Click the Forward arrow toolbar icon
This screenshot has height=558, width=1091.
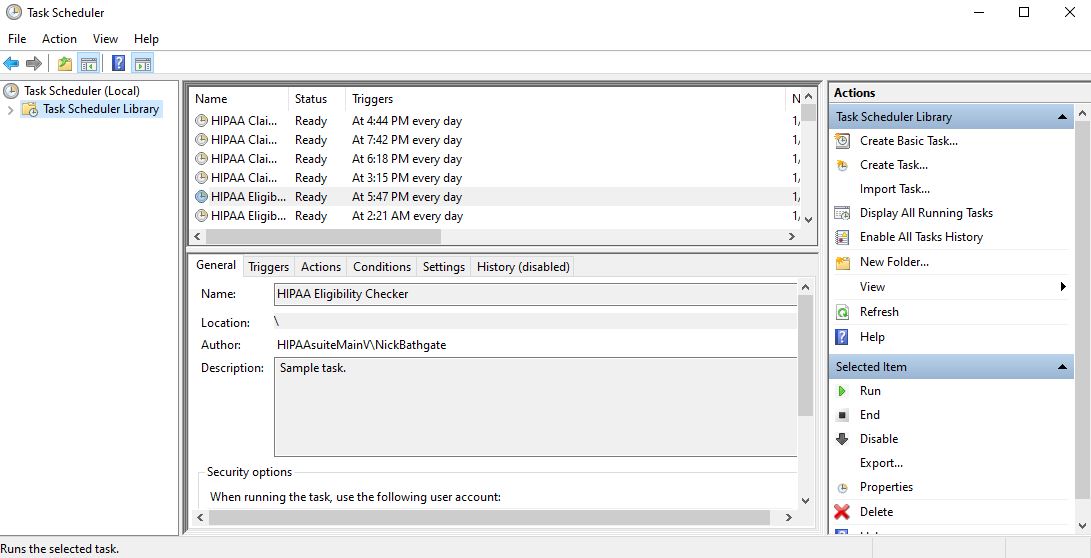[x=33, y=64]
